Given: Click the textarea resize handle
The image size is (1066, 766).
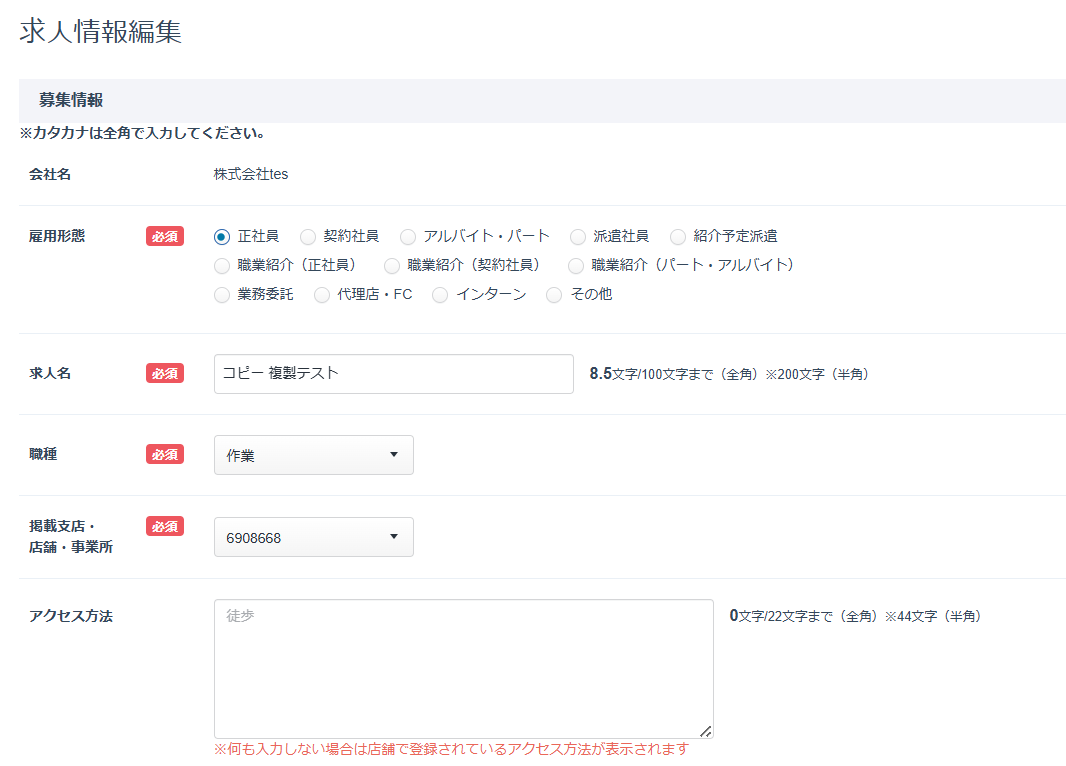Looking at the screenshot, I should (706, 729).
